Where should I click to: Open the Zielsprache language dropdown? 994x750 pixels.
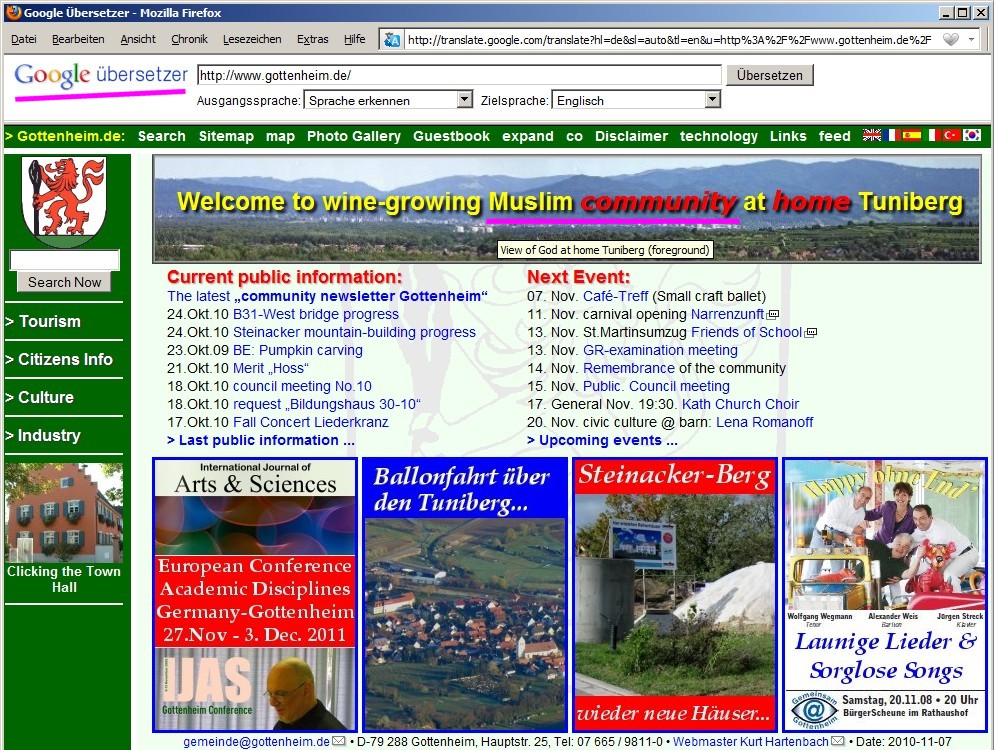(636, 100)
